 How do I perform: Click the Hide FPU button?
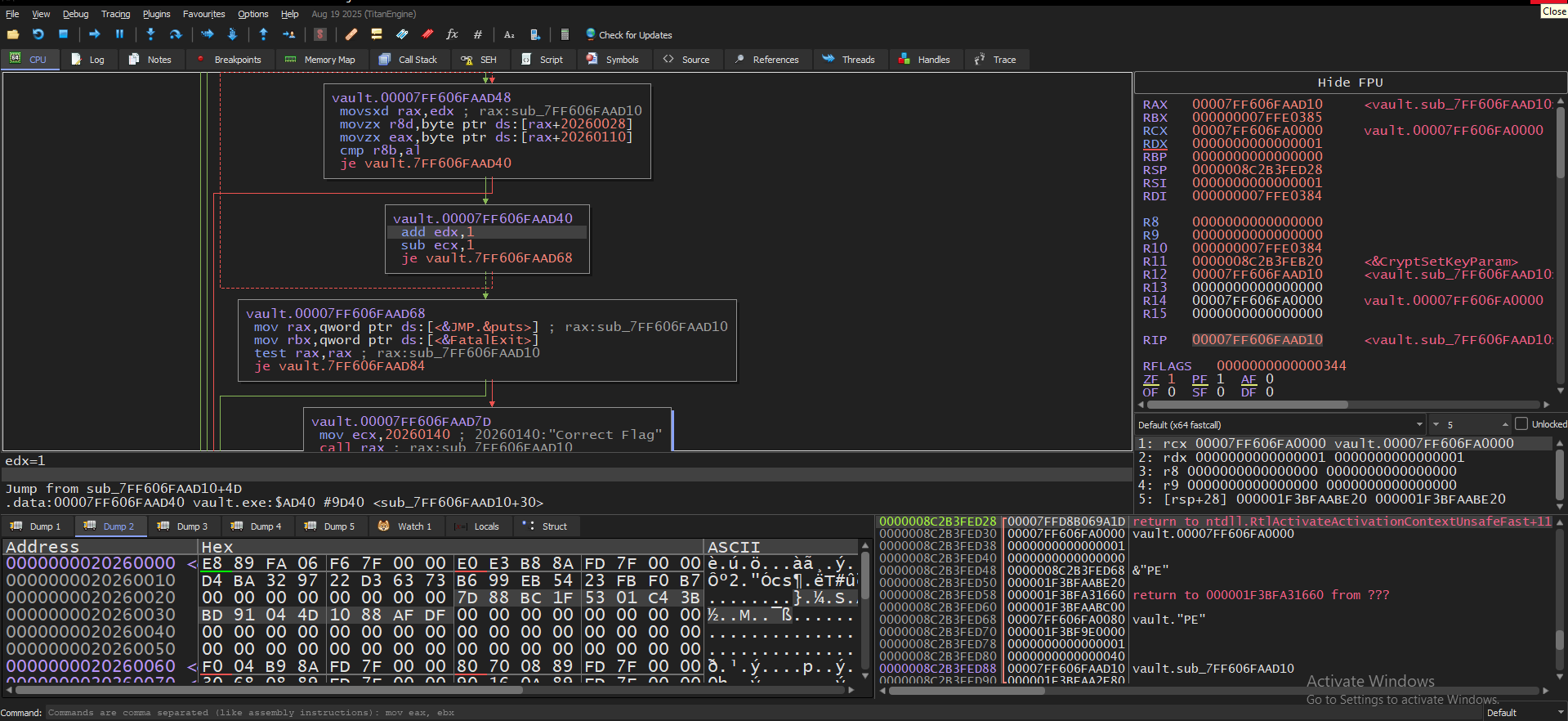point(1350,83)
